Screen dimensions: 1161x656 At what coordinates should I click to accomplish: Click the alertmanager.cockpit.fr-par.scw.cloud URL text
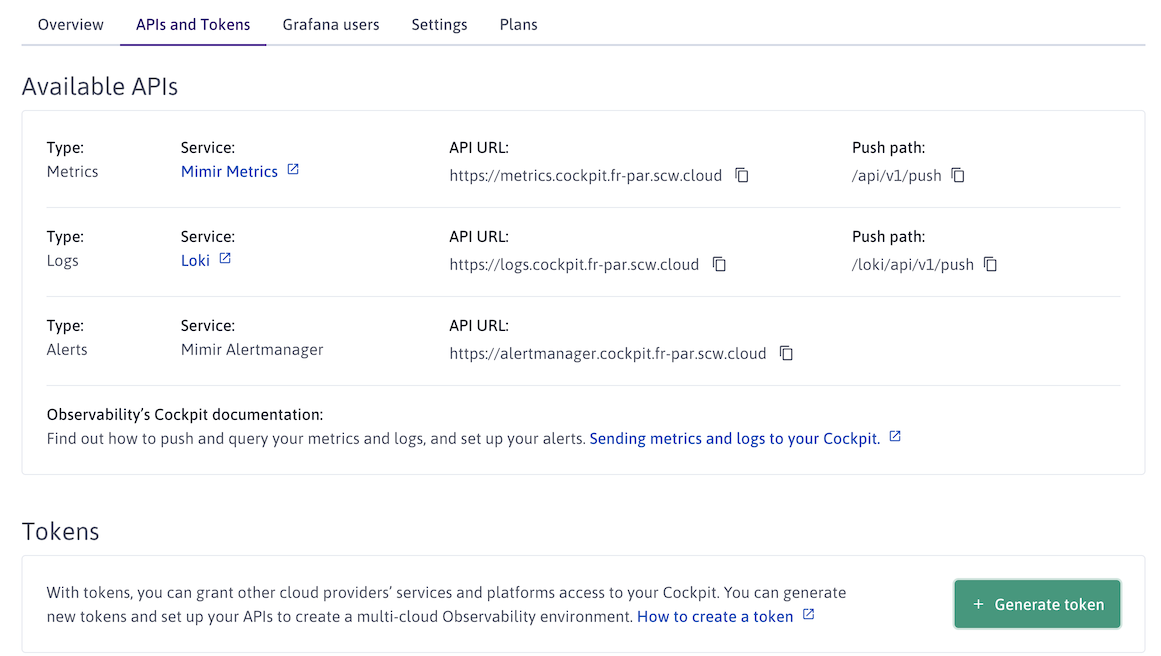607,353
